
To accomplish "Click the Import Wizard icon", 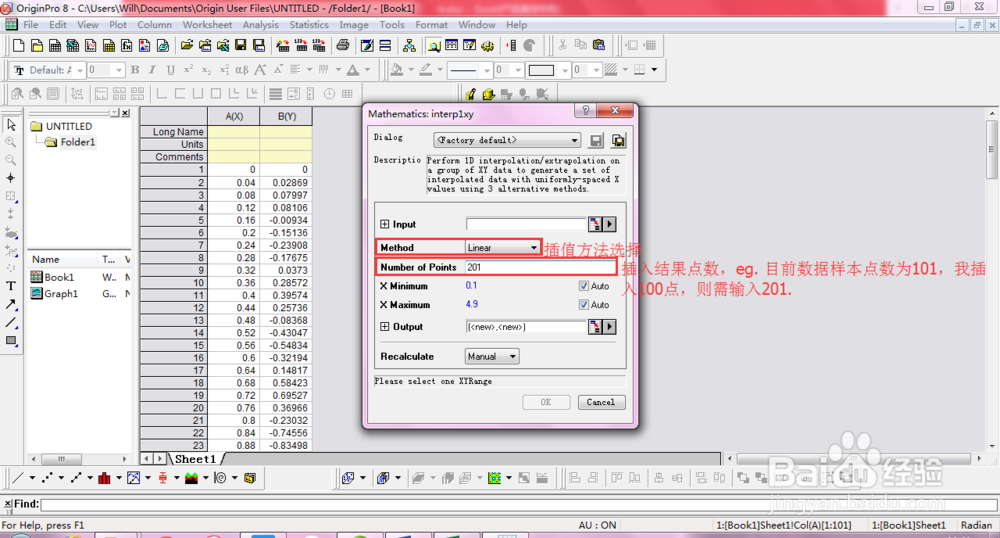I will 283,45.
